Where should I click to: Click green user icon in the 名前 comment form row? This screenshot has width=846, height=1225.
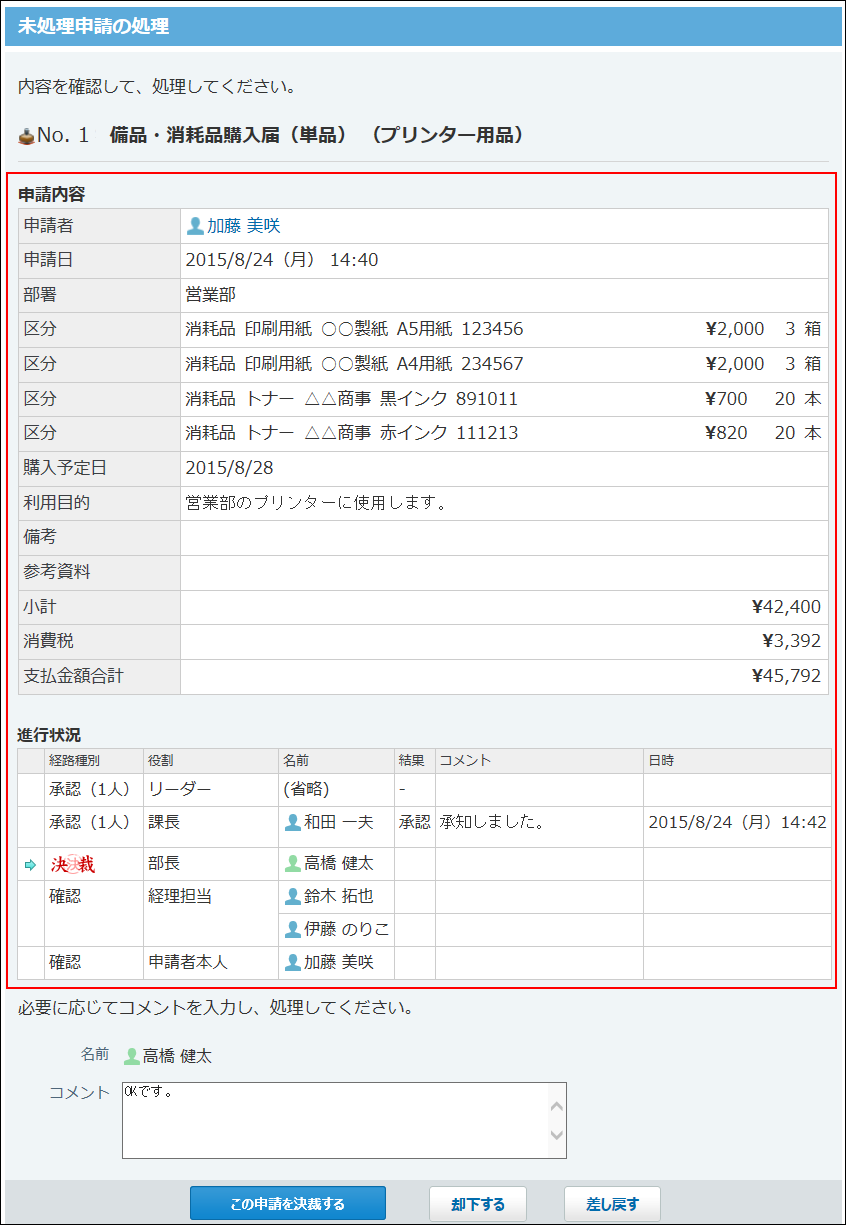coord(132,1056)
